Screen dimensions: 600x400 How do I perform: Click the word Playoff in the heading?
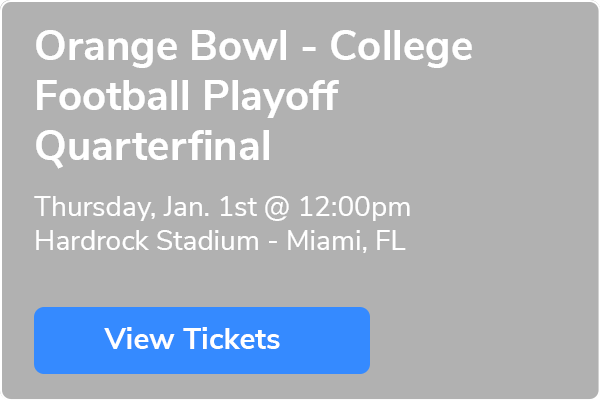point(271,96)
